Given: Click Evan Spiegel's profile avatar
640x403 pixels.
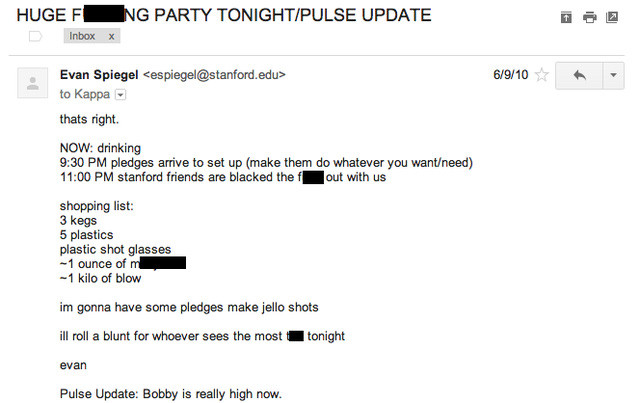Looking at the screenshot, I should [x=32, y=82].
